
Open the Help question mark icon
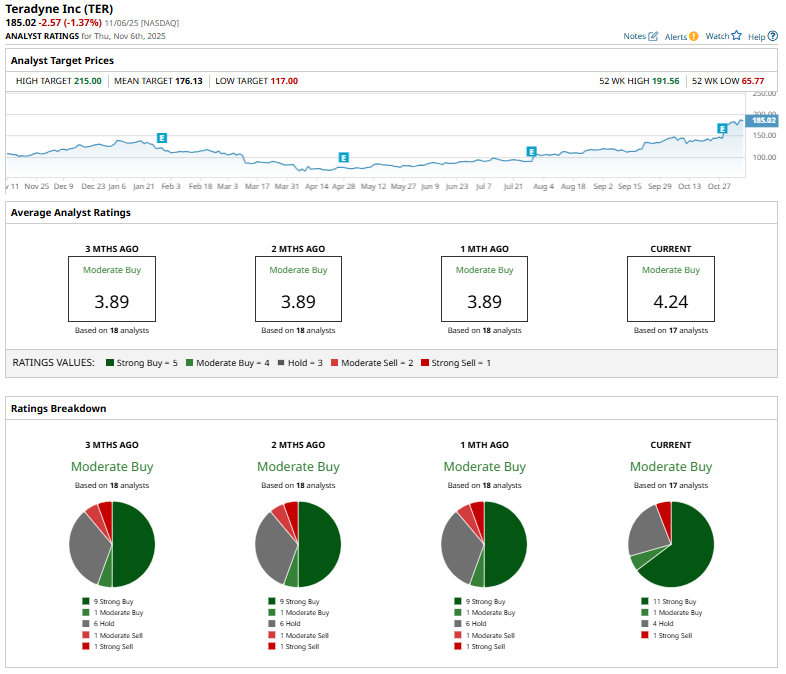click(773, 36)
